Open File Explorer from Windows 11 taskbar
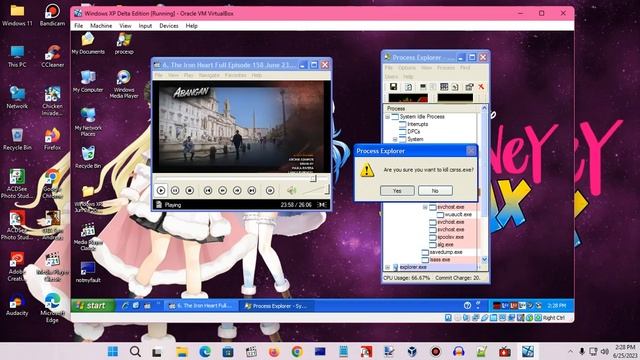640x360 pixels. [182, 351]
